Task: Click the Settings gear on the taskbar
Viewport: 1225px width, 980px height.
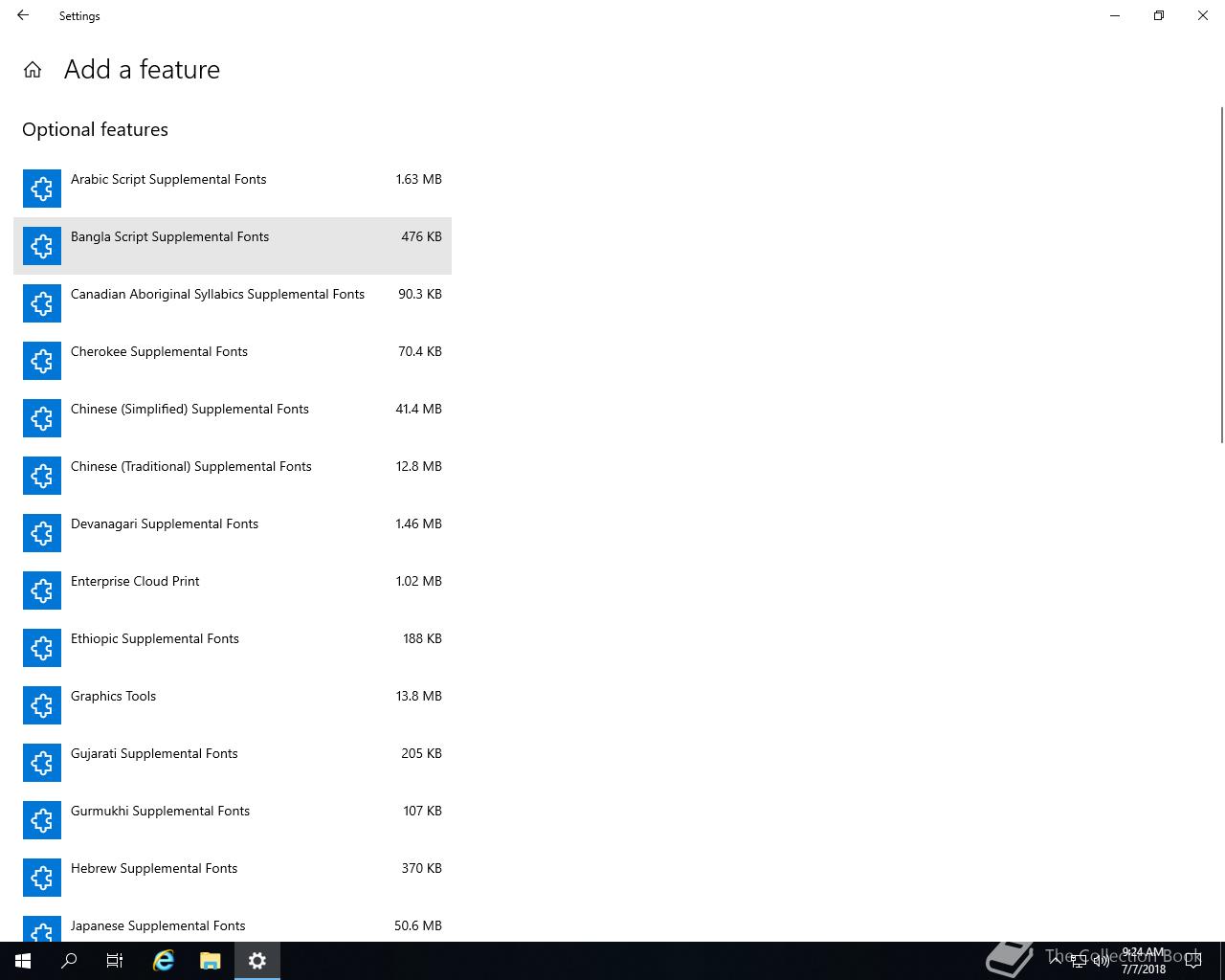Action: click(x=257, y=961)
